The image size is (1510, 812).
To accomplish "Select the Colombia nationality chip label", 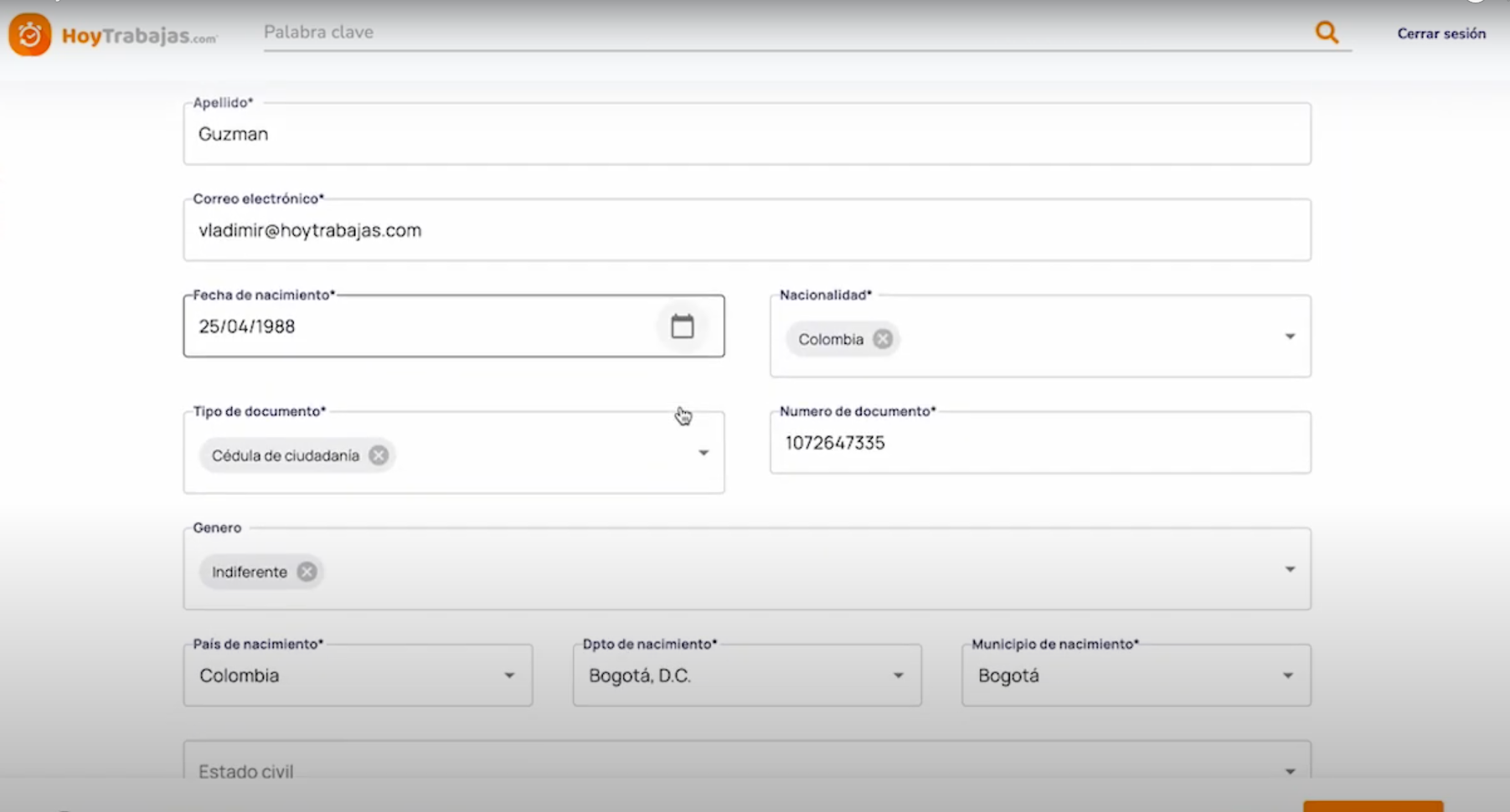I will pos(831,339).
